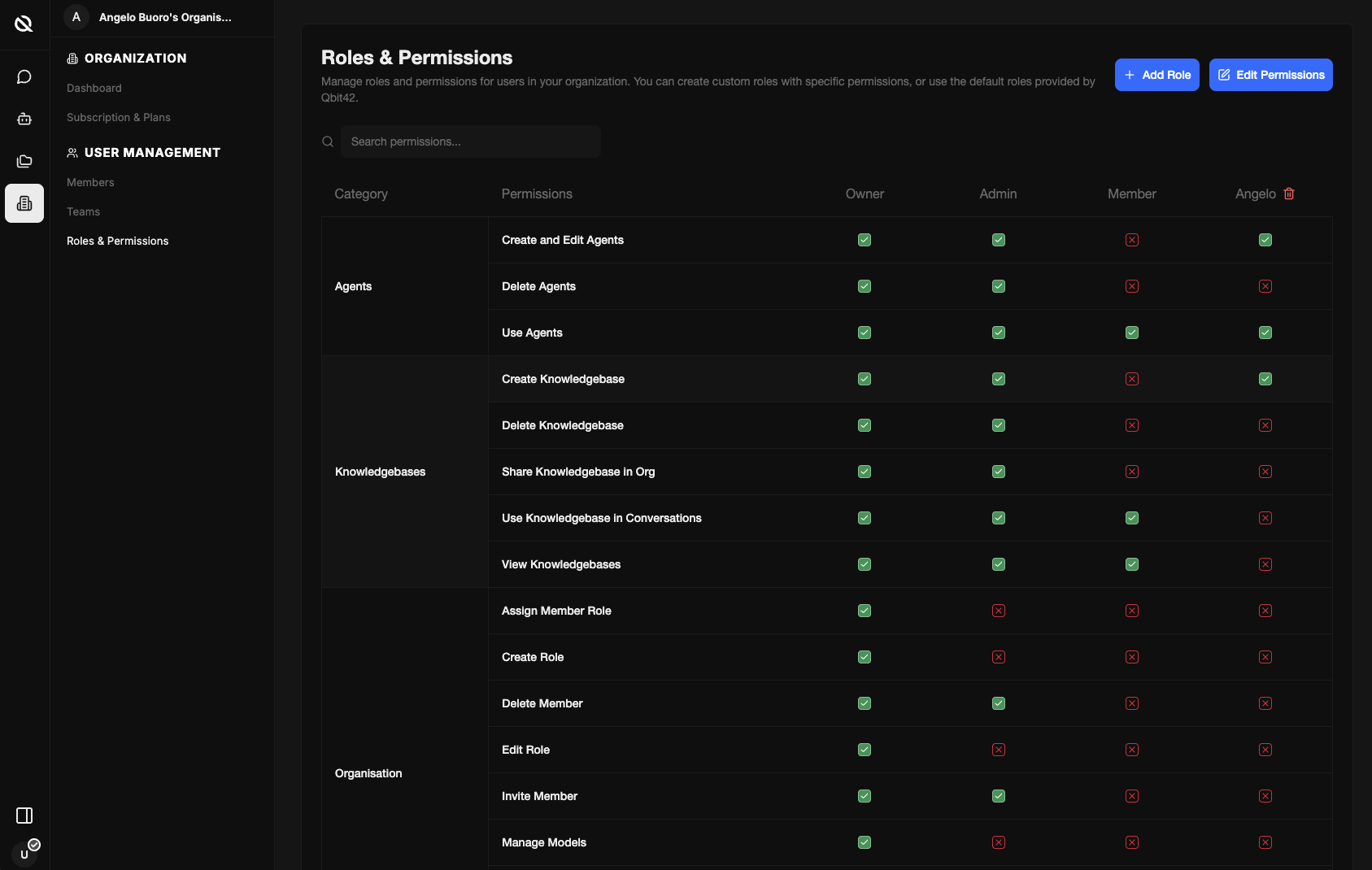Navigate to Teams section
Viewport: 1372px width, 870px height.
83,211
